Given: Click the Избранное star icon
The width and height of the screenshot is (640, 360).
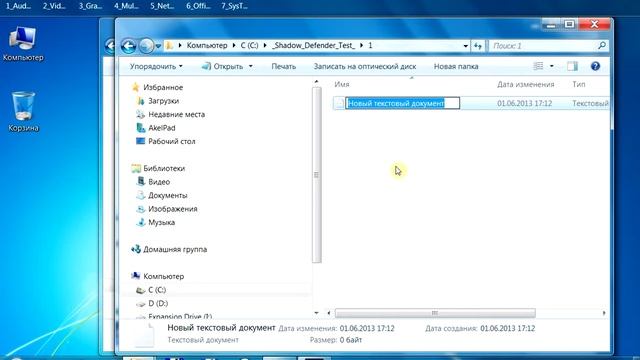Looking at the screenshot, I should (x=136, y=87).
